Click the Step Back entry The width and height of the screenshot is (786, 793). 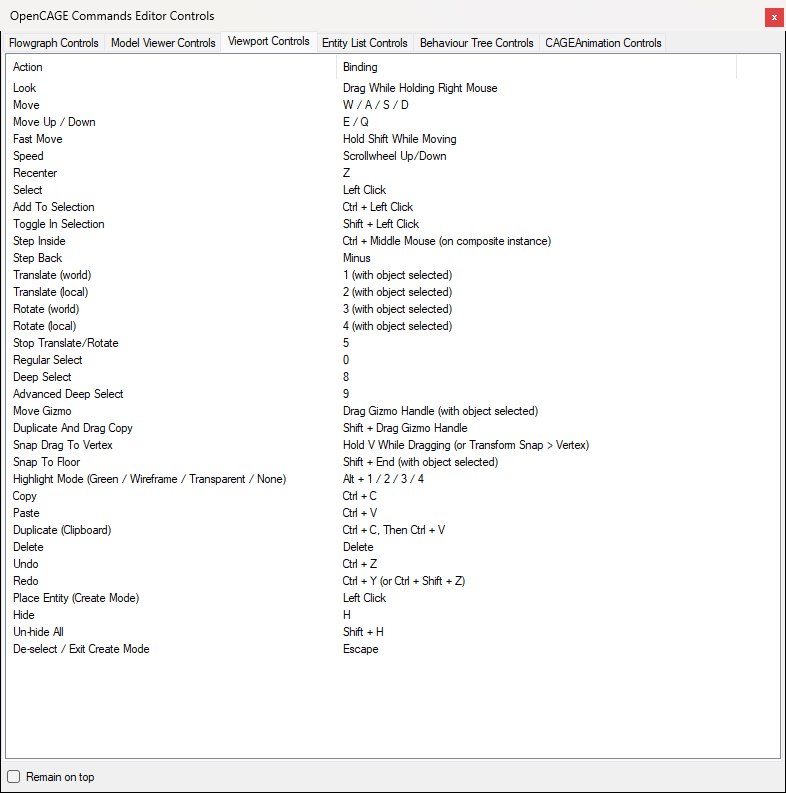pyautogui.click(x=37, y=258)
